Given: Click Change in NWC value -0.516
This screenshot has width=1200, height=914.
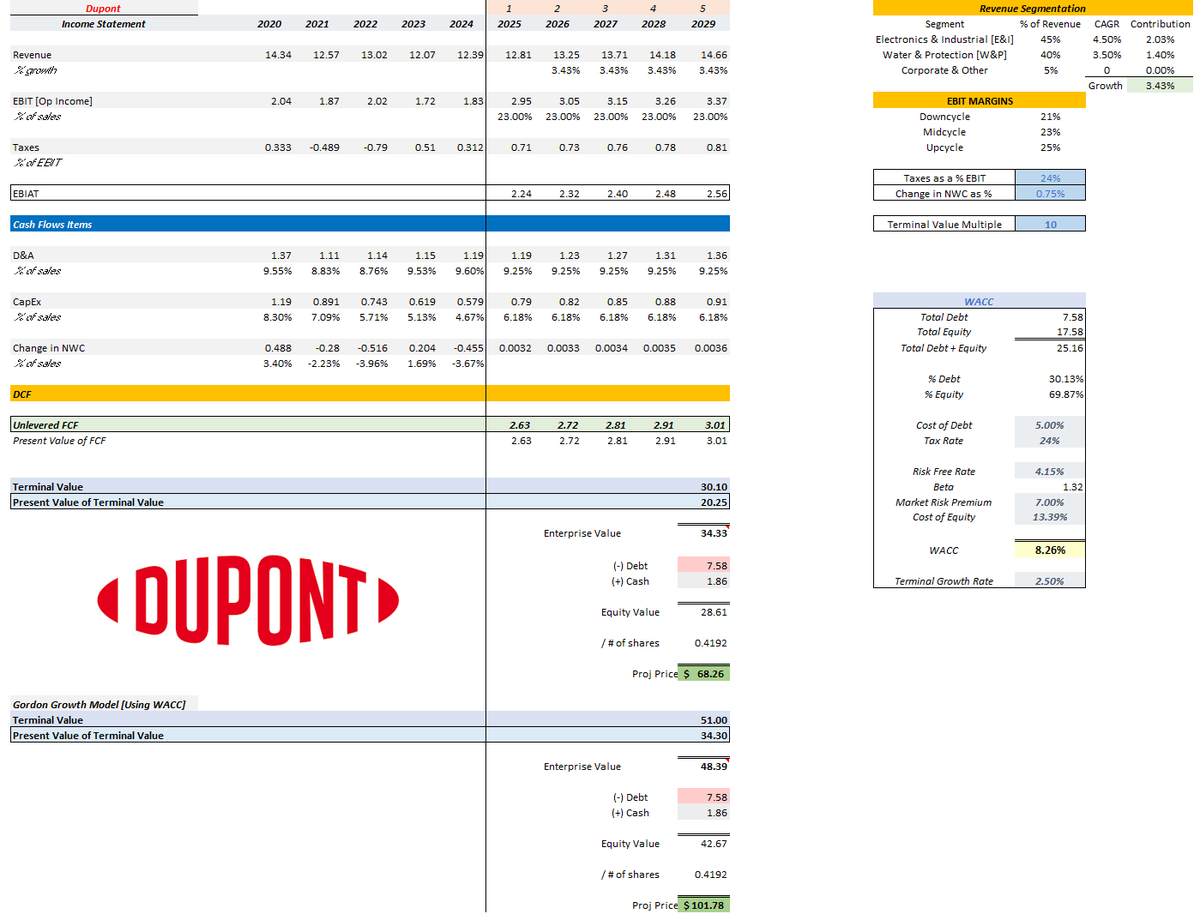Looking at the screenshot, I should pos(369,348).
